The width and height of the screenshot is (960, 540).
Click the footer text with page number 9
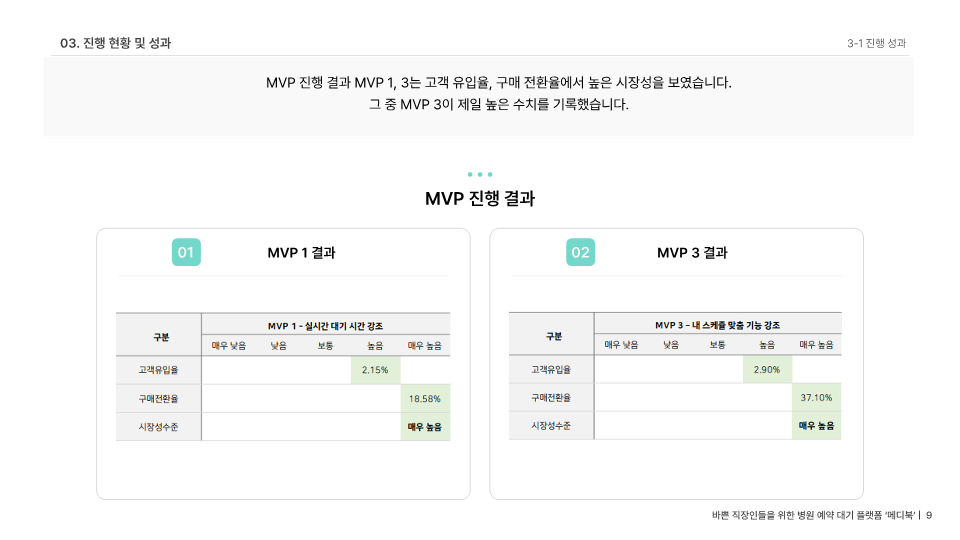pos(822,516)
